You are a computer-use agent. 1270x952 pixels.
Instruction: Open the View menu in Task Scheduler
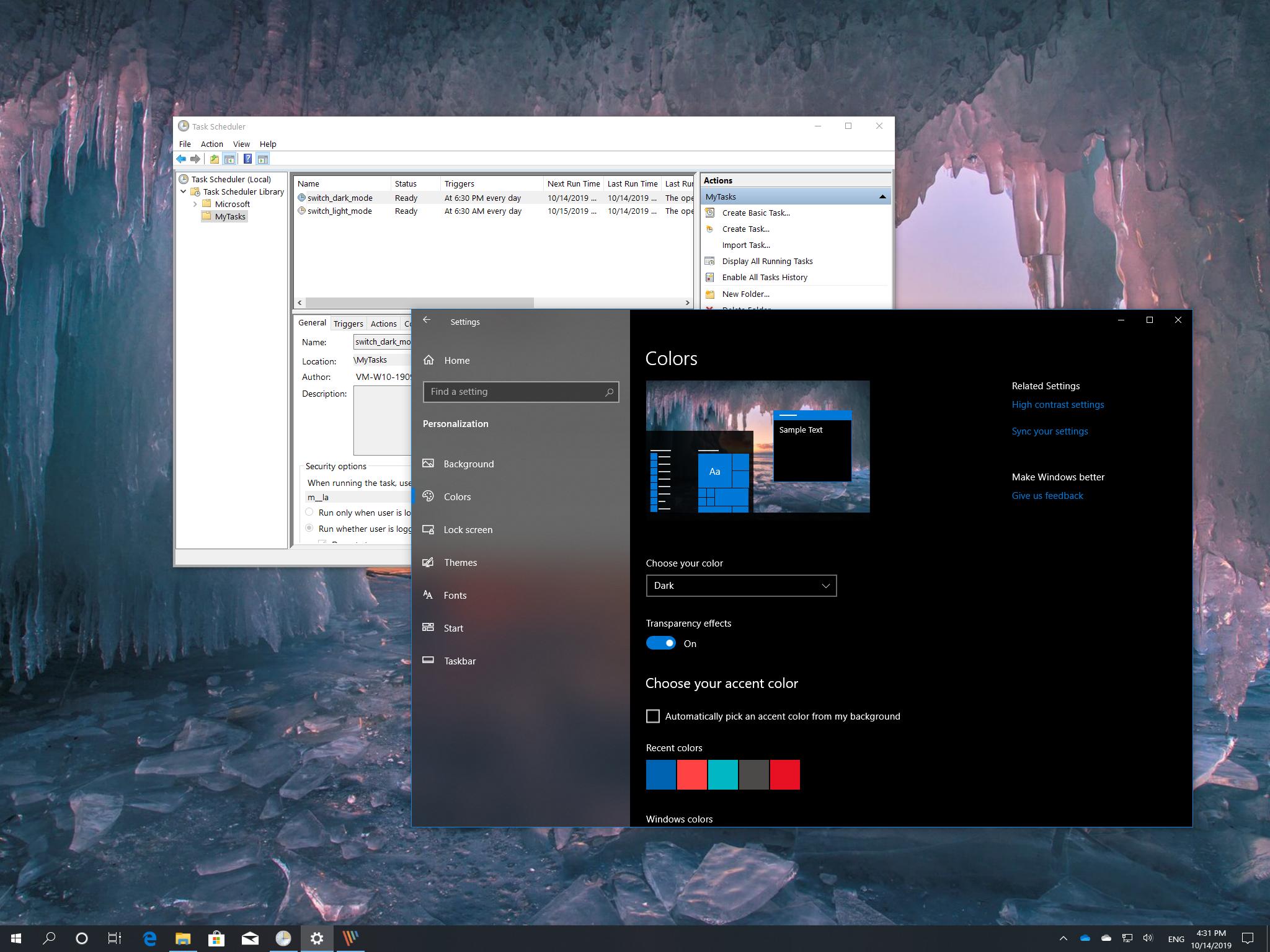click(x=241, y=144)
